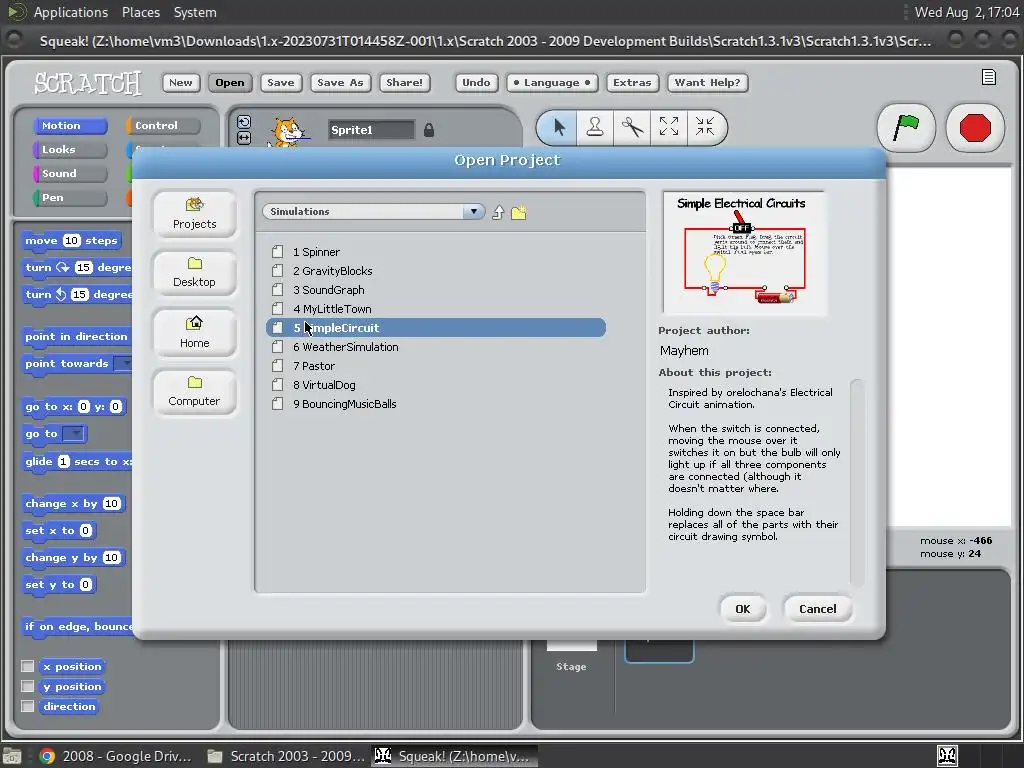Open the Home folder shortcut

(195, 332)
